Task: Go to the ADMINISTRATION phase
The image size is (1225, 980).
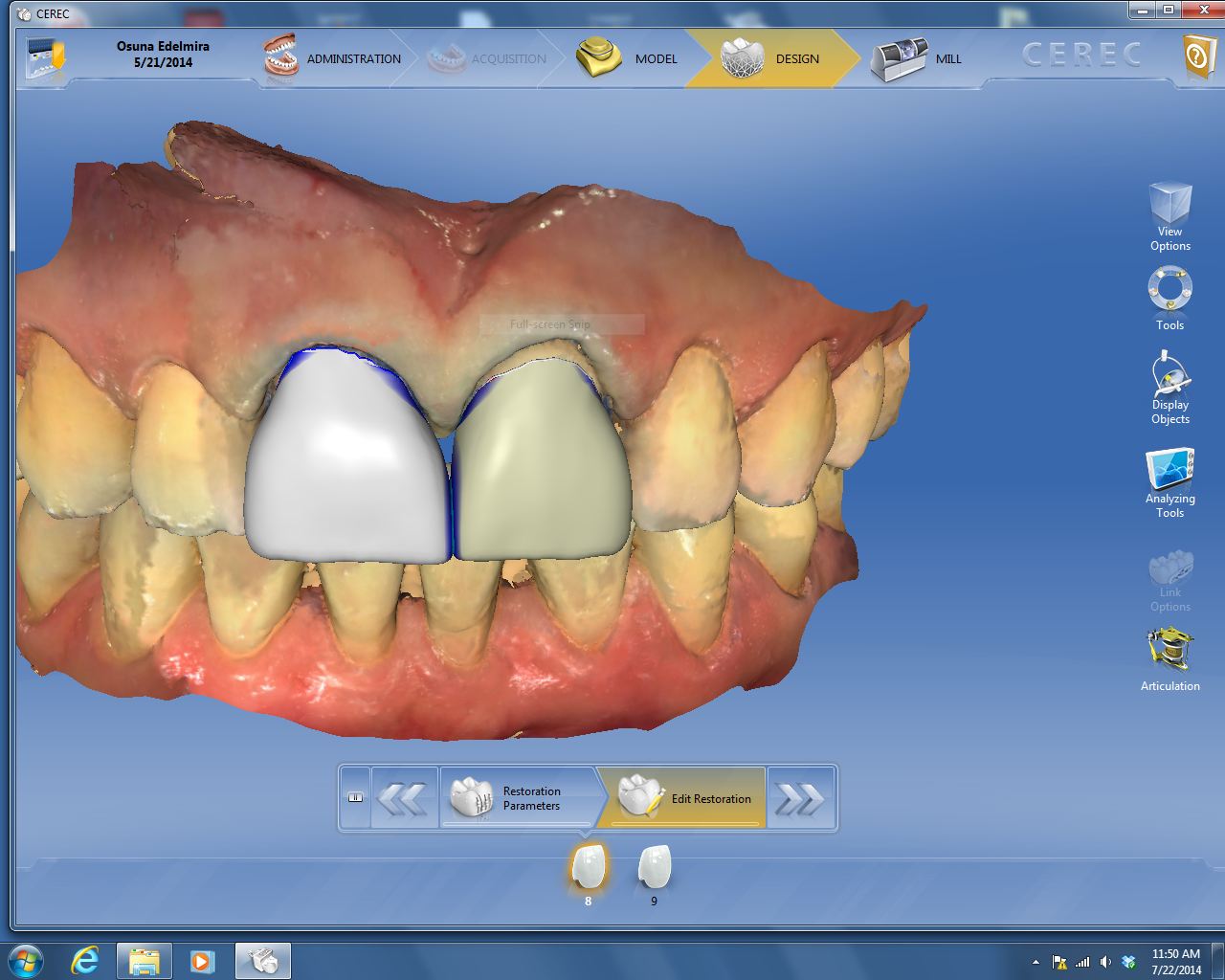Action: coord(332,58)
